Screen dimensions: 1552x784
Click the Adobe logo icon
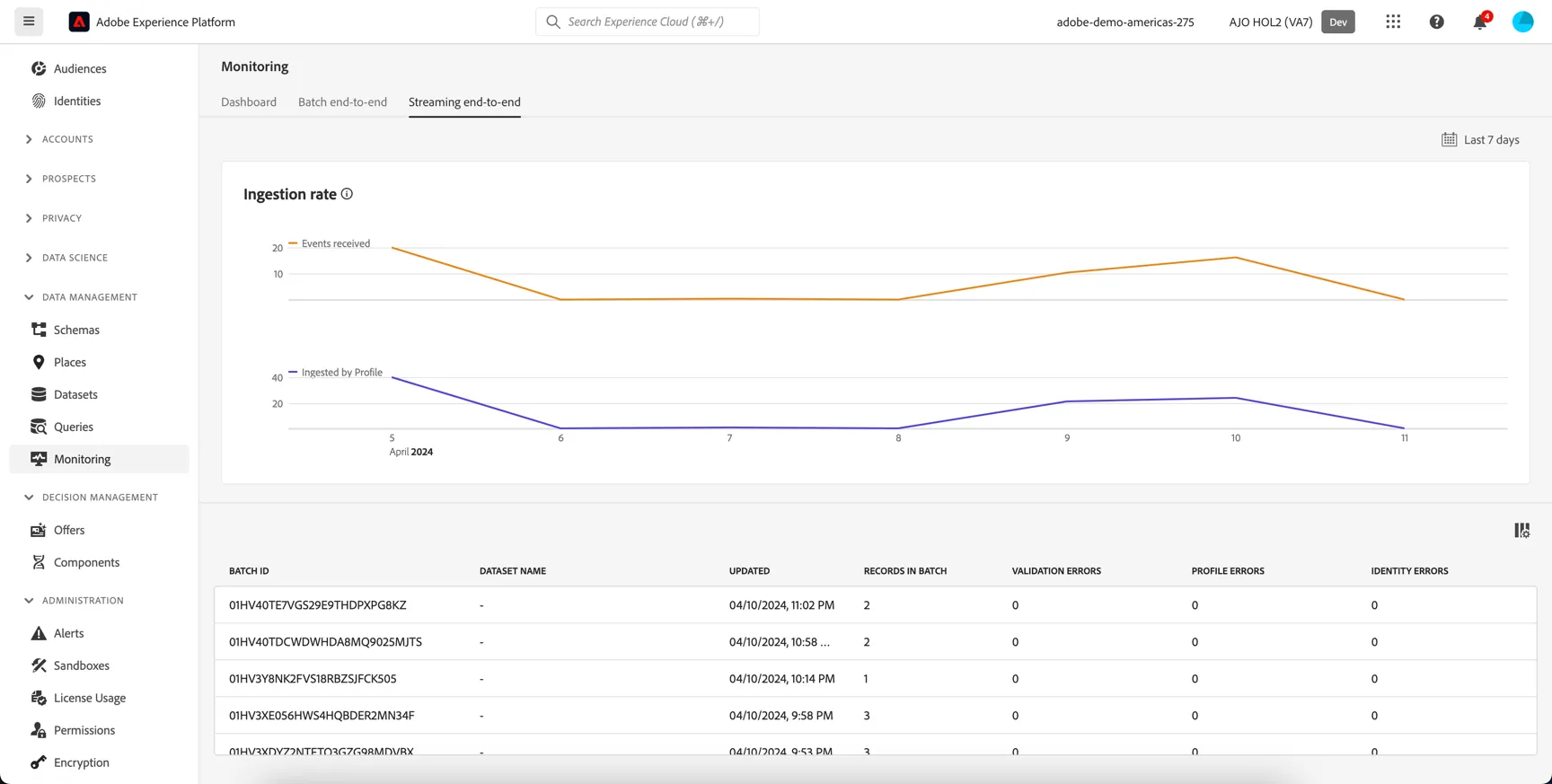pos(79,22)
